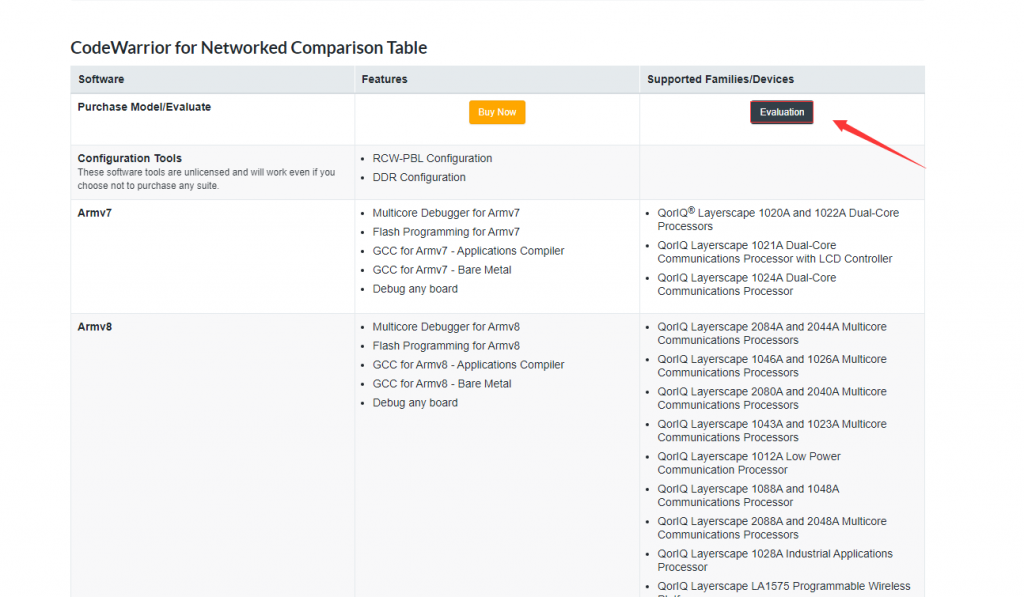Image resolution: width=1024 pixels, height=597 pixels.
Task: Click the Layerscape 2088A and 2048A entry
Action: 772,528
